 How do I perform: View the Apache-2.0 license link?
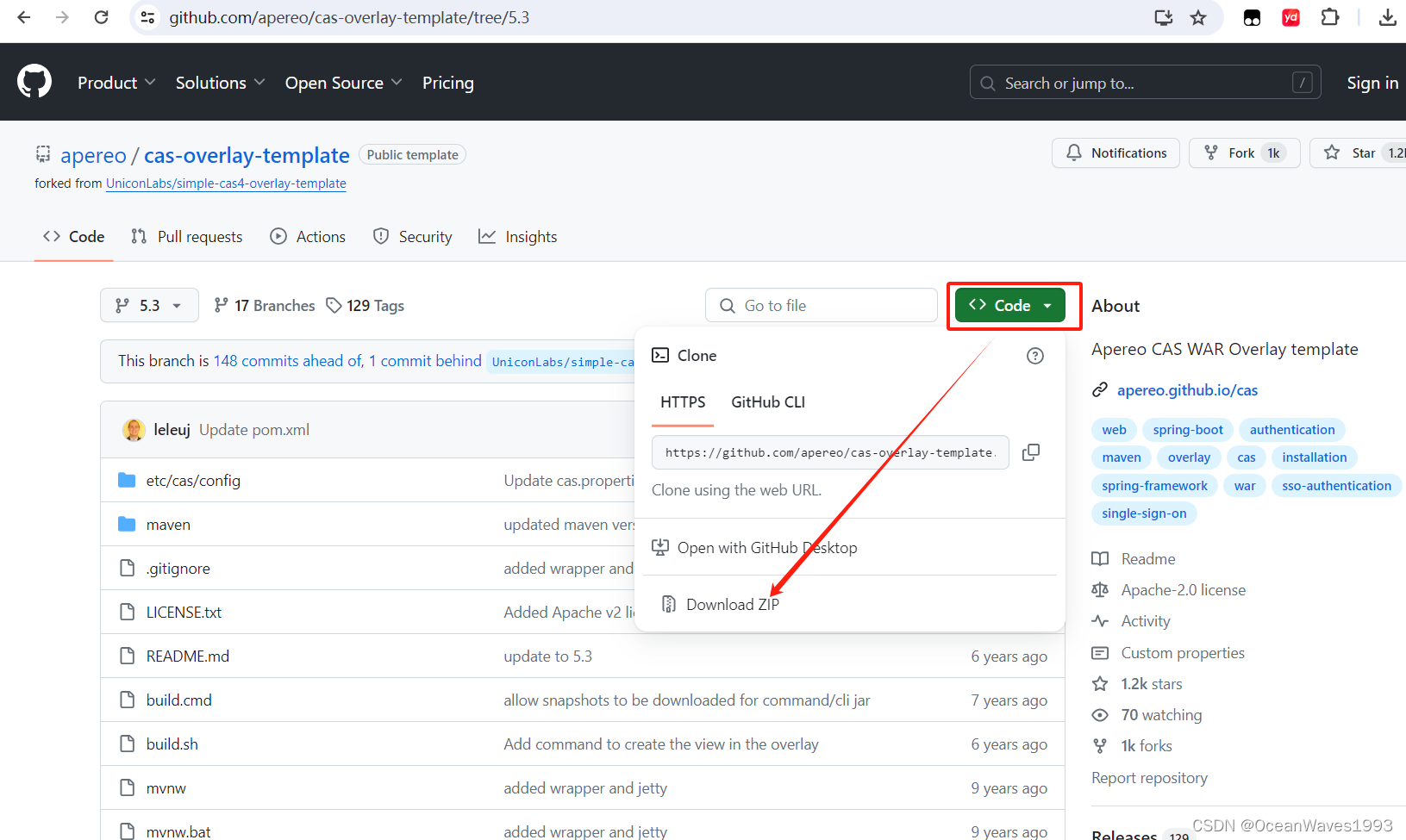click(x=1183, y=590)
